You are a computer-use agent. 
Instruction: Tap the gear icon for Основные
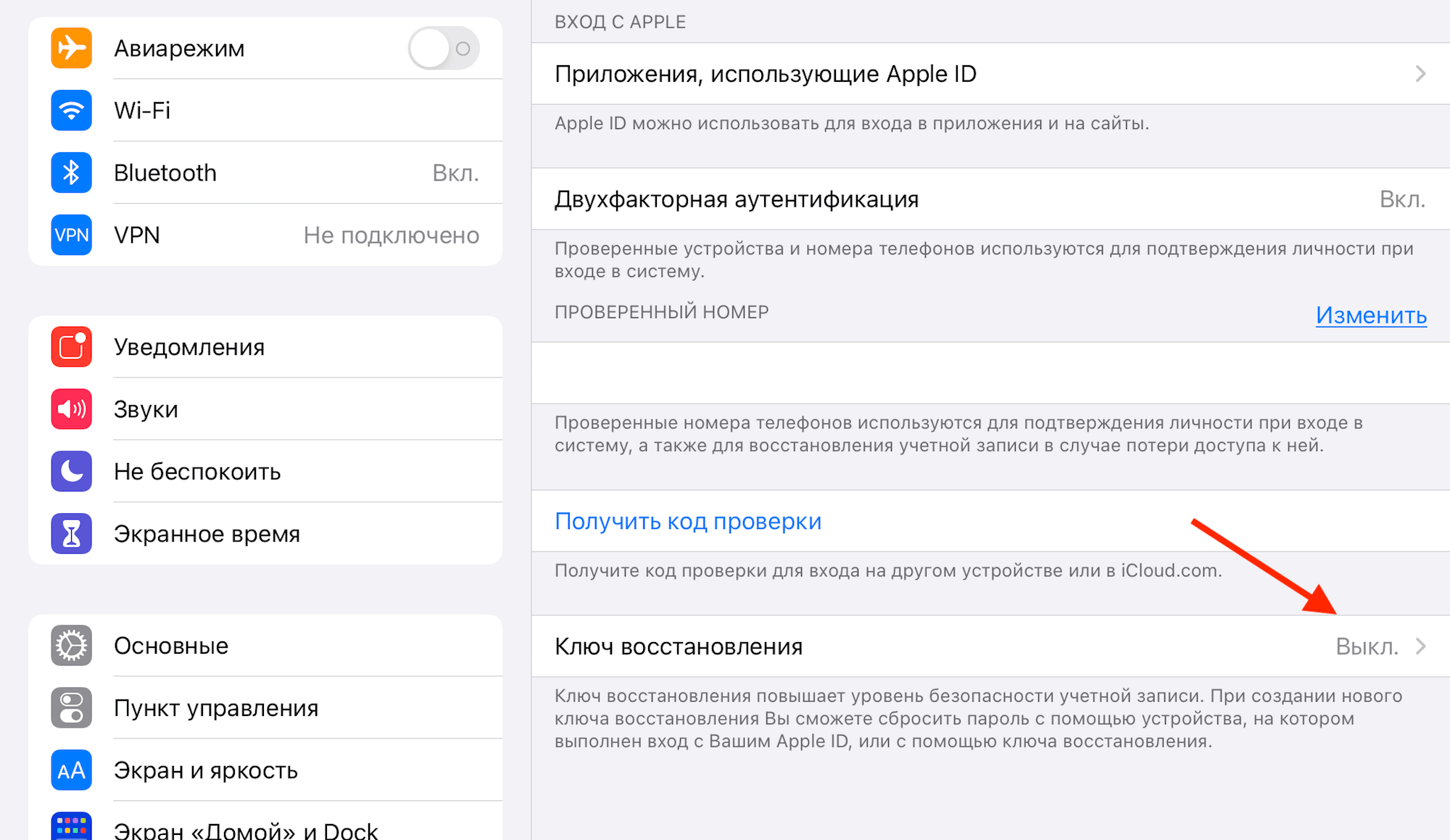71,645
